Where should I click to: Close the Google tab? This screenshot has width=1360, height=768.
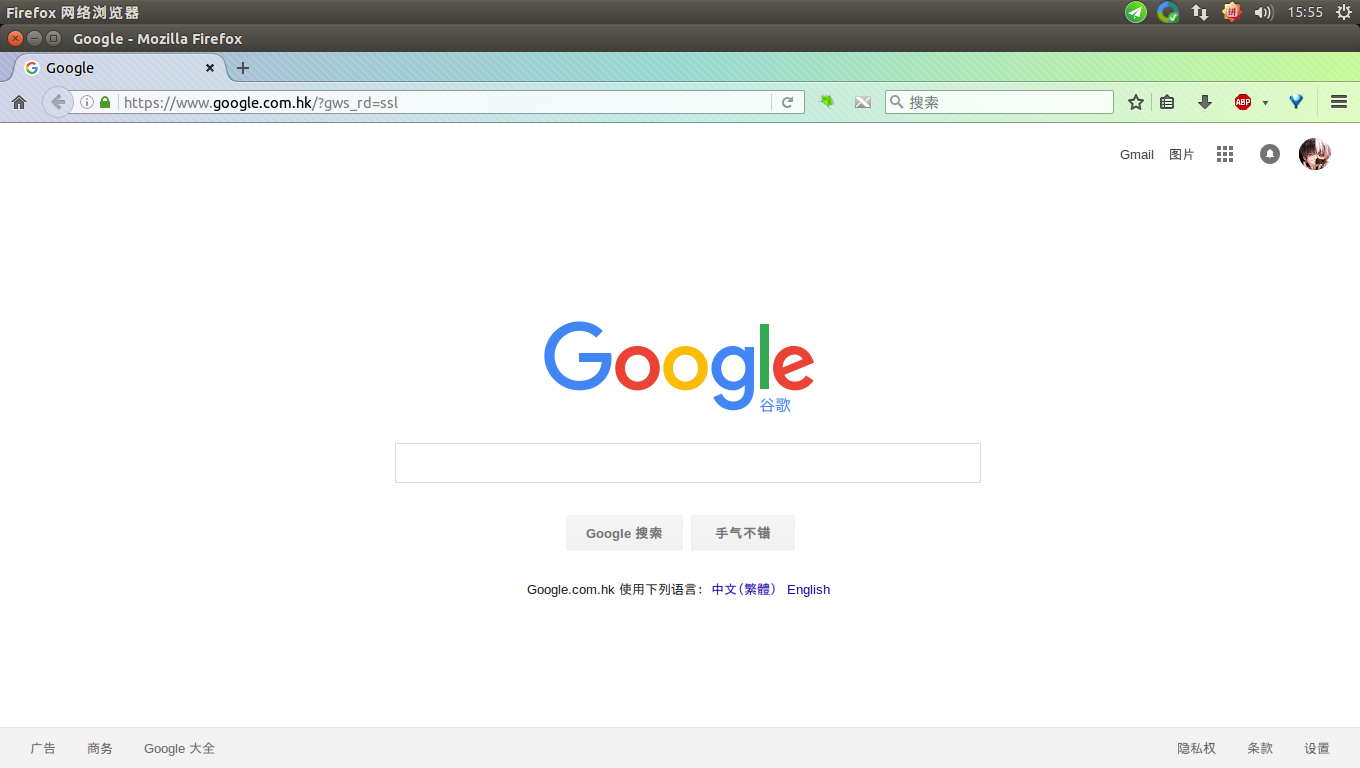210,68
